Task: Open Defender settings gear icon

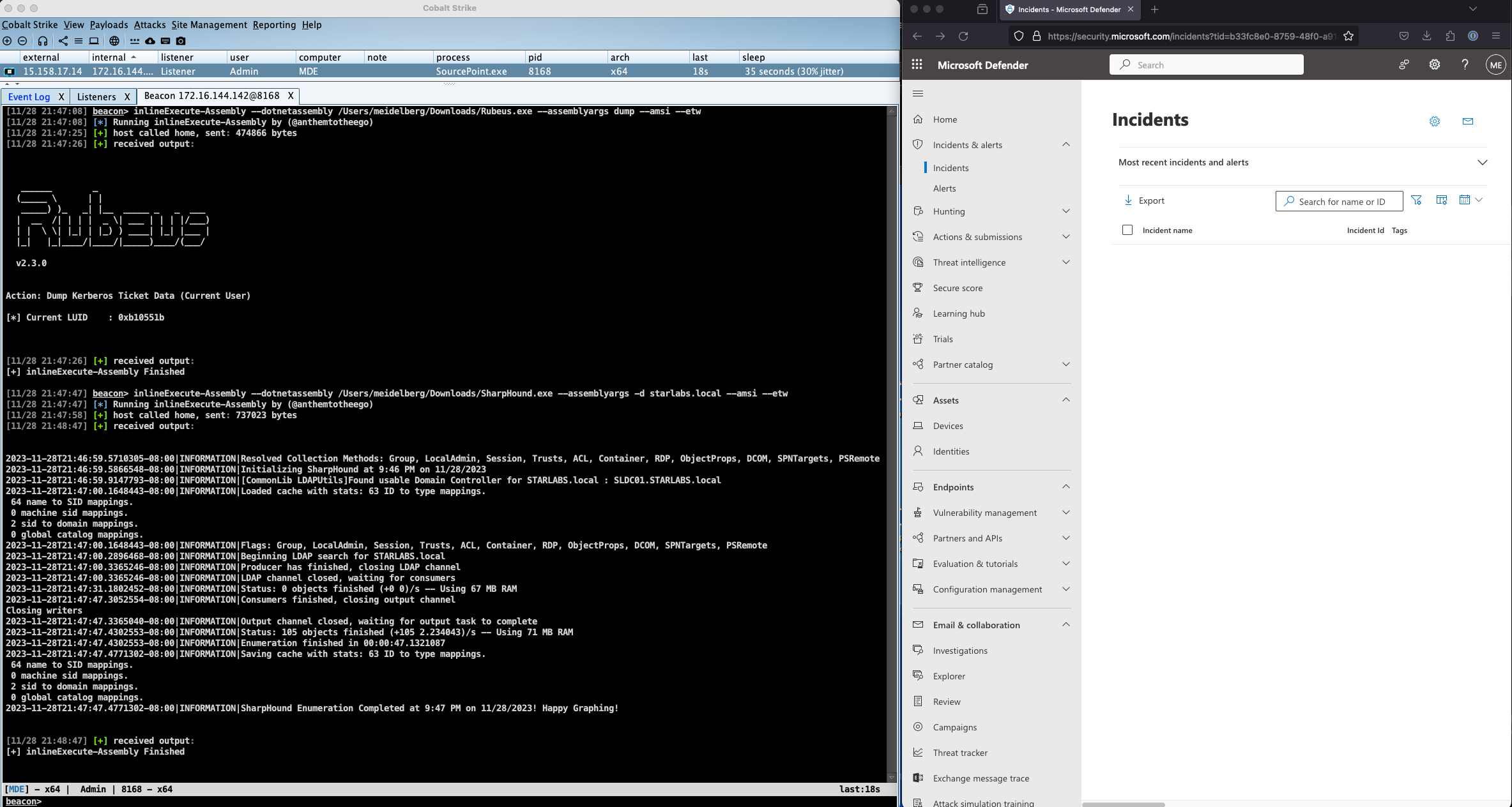Action: [x=1434, y=64]
